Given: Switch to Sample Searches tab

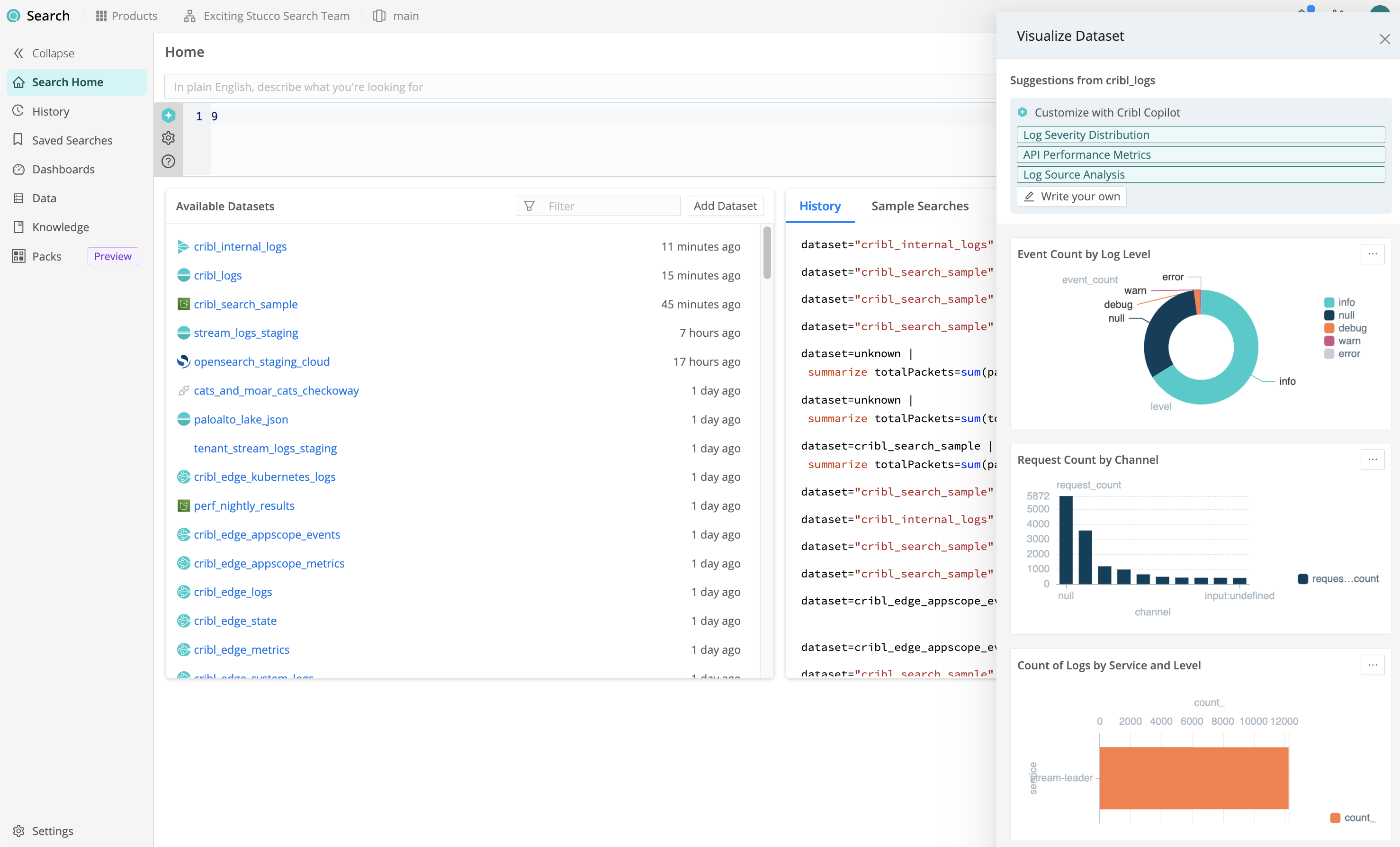Looking at the screenshot, I should click(x=920, y=206).
